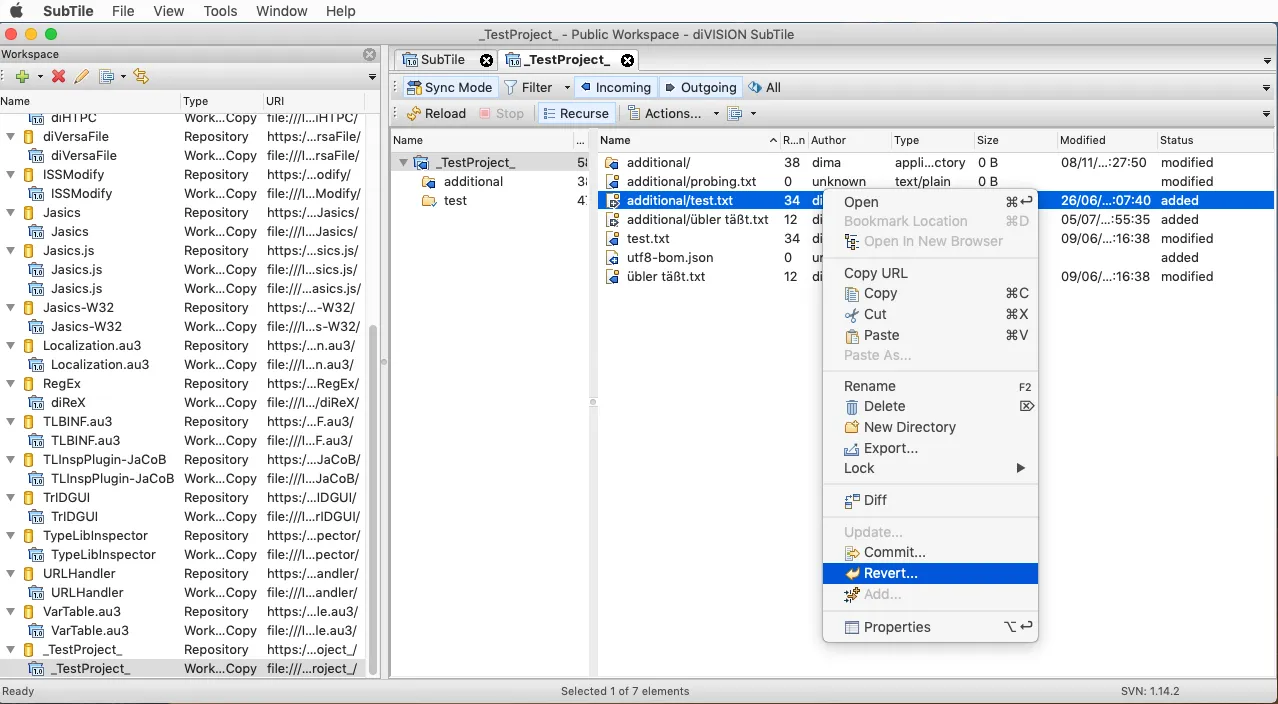This screenshot has width=1278, height=704.
Task: Select Properties from the context menu
Action: pos(896,627)
